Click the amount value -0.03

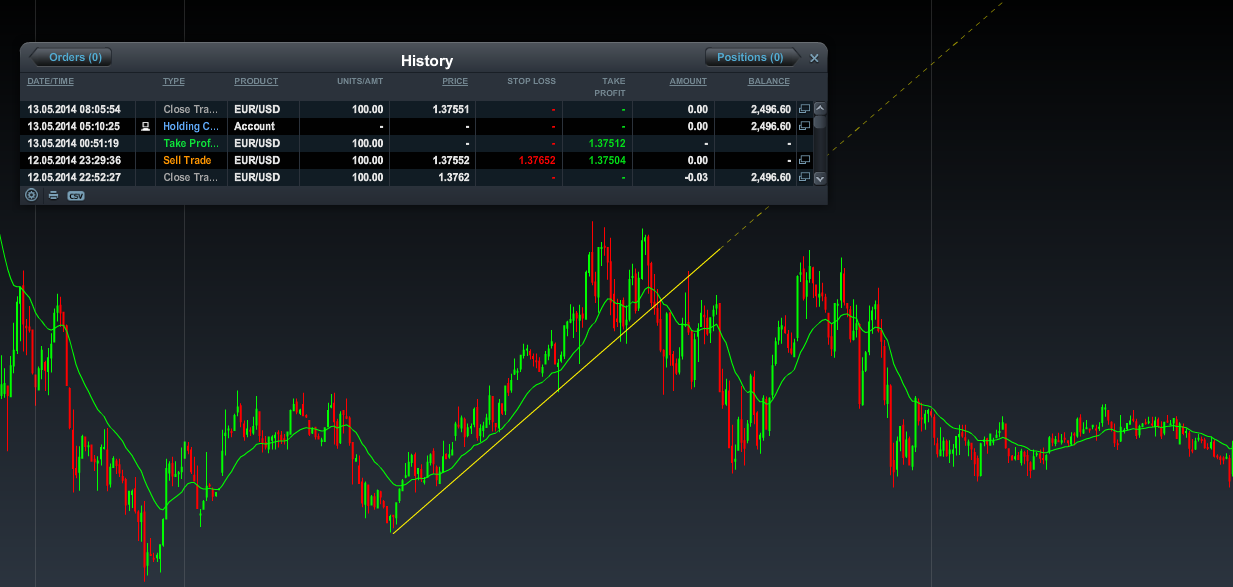696,177
